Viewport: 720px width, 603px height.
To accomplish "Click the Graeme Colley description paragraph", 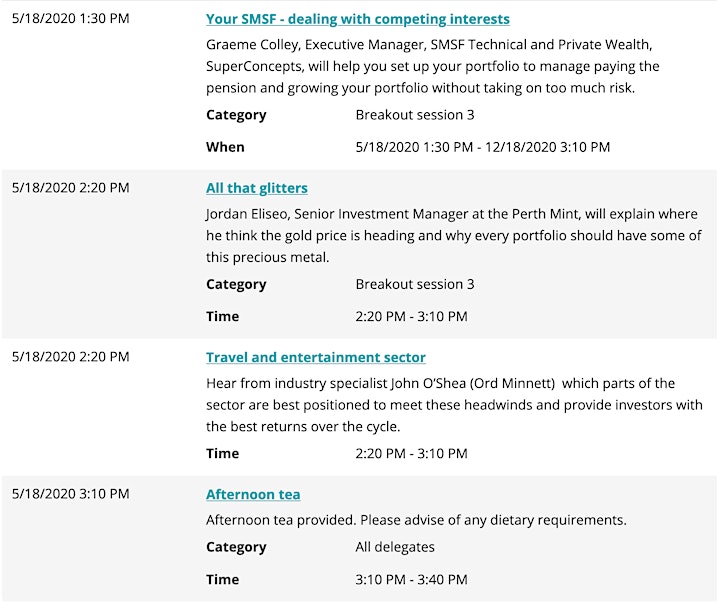I will click(x=433, y=66).
